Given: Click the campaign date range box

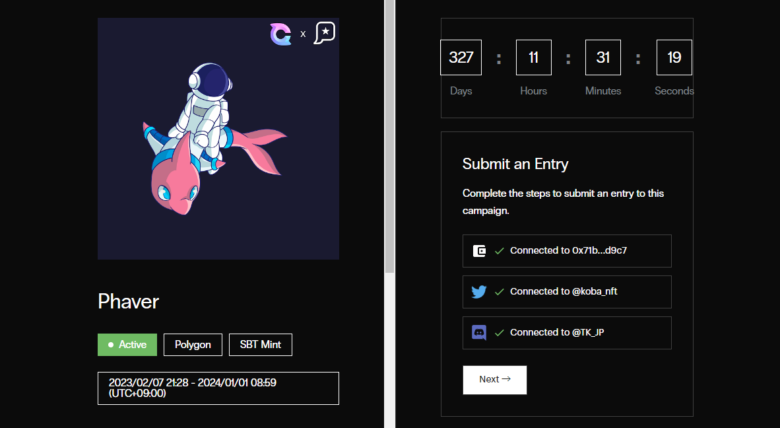Looking at the screenshot, I should click(218, 388).
